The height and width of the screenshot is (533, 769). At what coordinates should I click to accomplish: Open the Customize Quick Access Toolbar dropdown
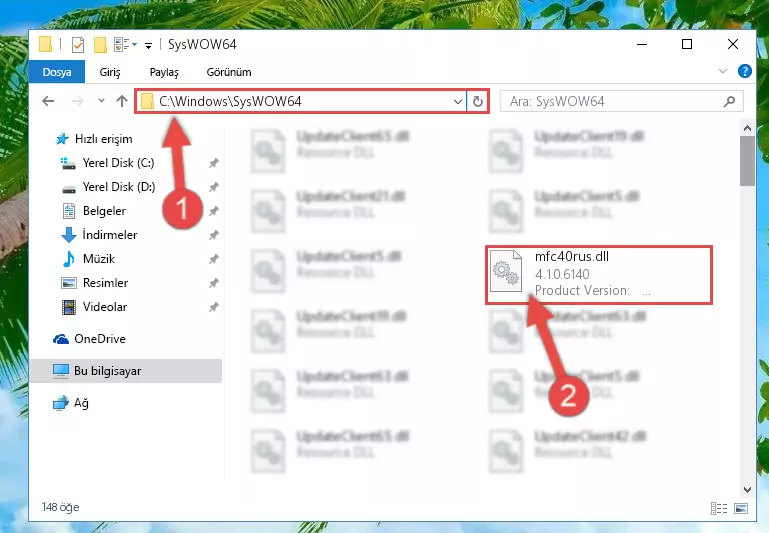click(148, 46)
